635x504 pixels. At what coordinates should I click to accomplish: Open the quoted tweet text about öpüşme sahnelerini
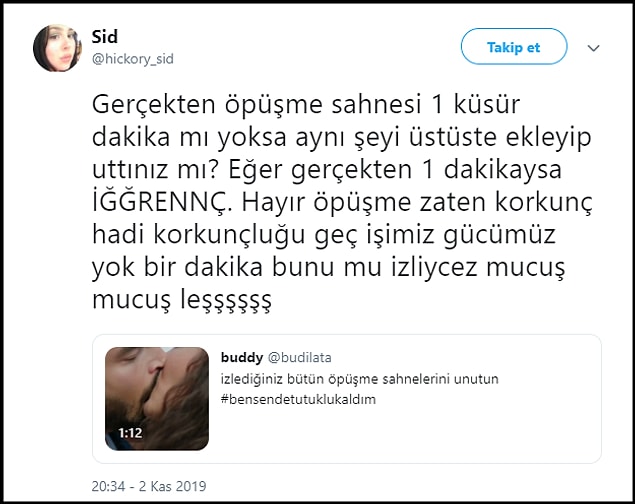pyautogui.click(x=360, y=379)
